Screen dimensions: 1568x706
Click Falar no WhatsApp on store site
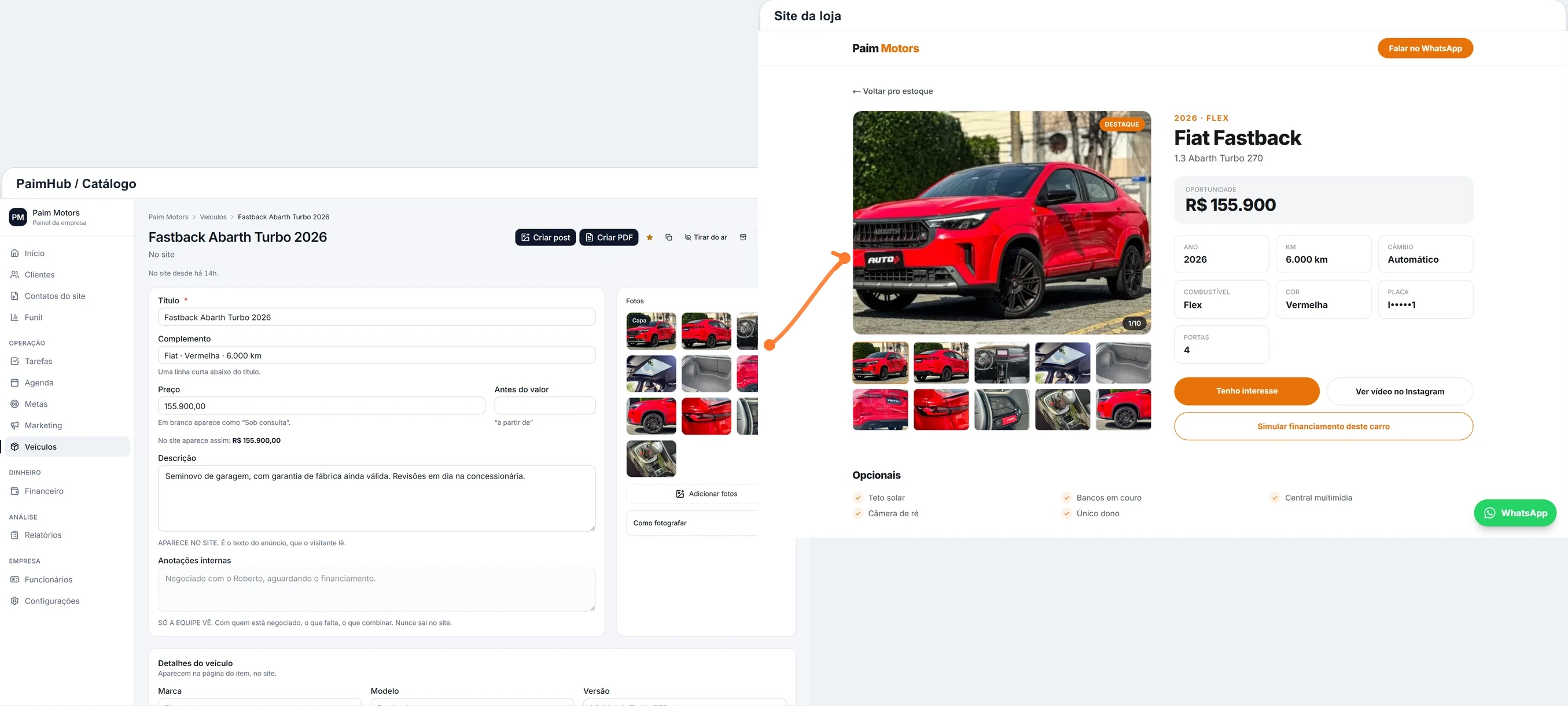(1425, 48)
